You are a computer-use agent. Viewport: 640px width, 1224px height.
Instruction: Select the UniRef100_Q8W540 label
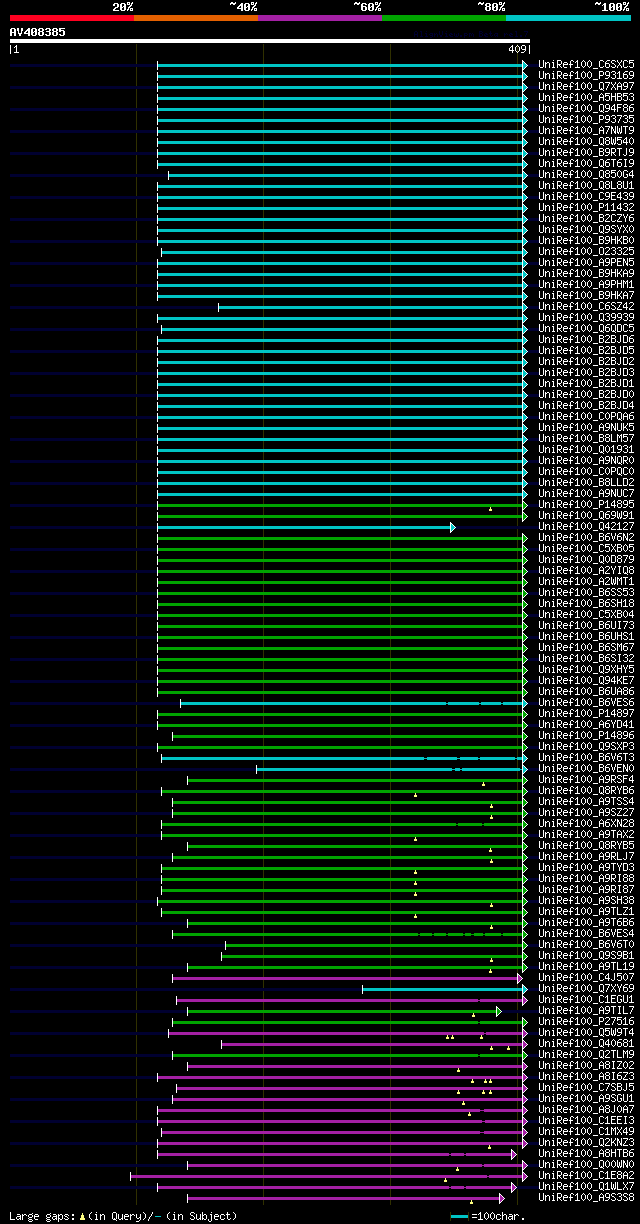click(586, 142)
